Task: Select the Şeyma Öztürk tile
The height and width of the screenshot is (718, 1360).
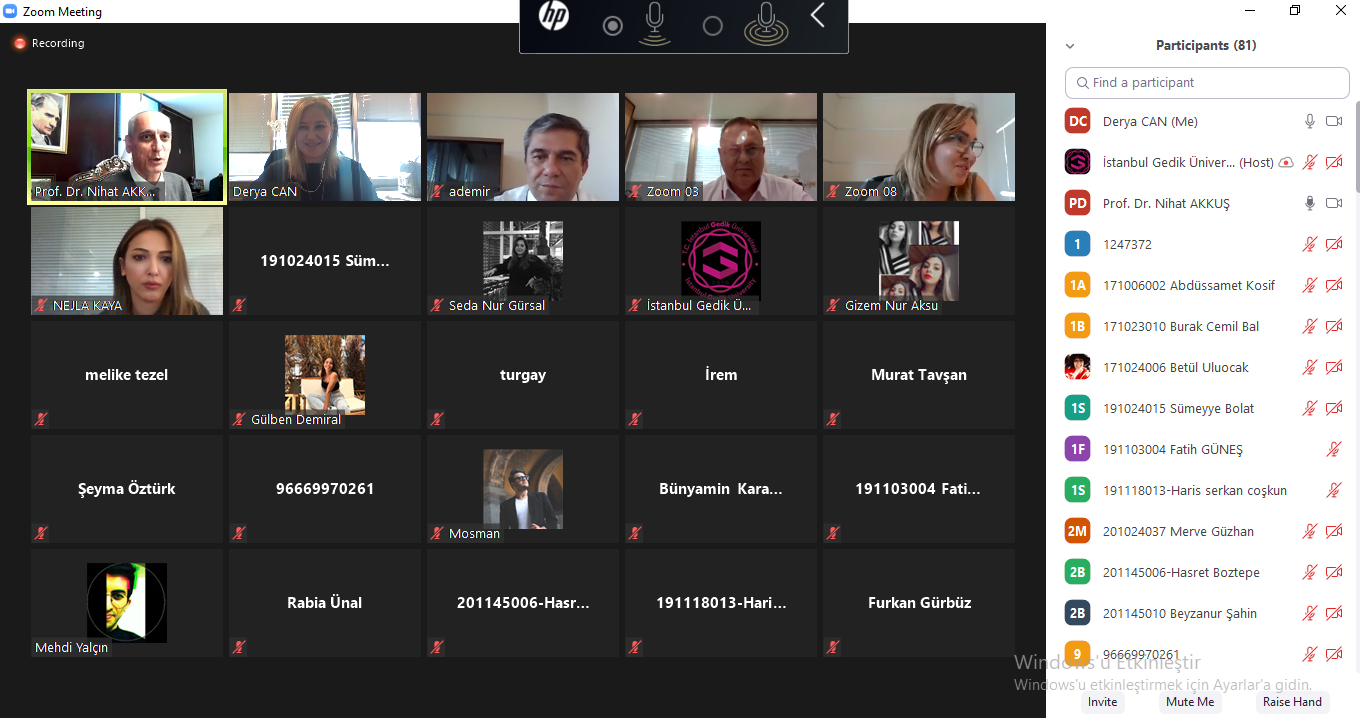Action: tap(127, 489)
